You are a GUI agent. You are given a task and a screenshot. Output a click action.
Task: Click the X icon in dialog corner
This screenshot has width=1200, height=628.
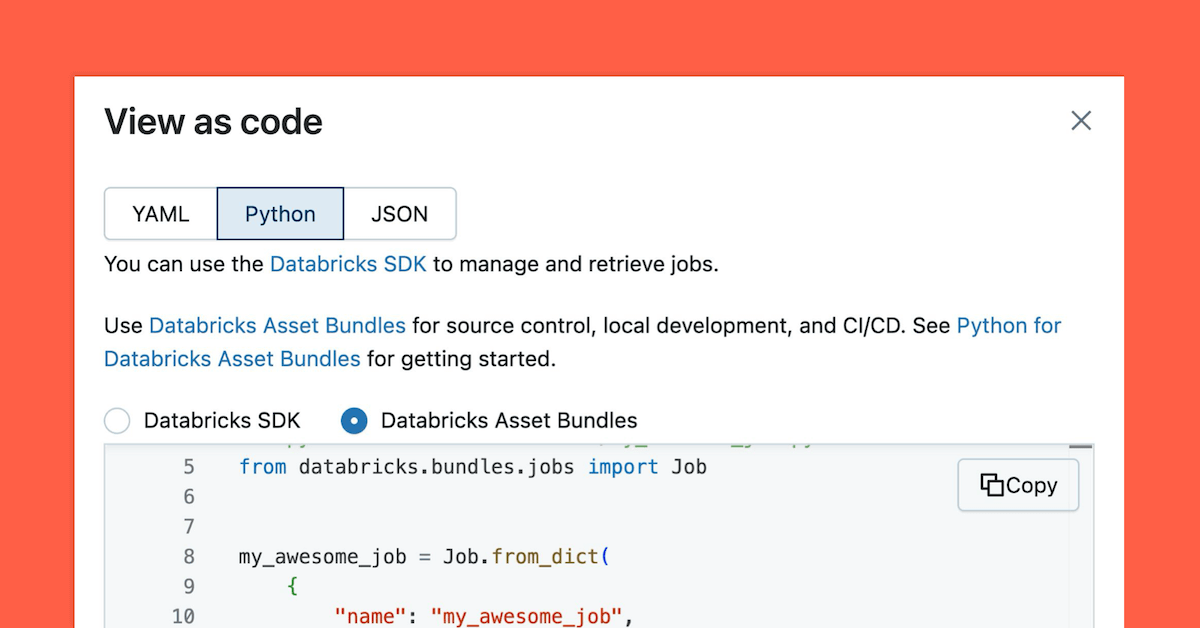pyautogui.click(x=1081, y=120)
